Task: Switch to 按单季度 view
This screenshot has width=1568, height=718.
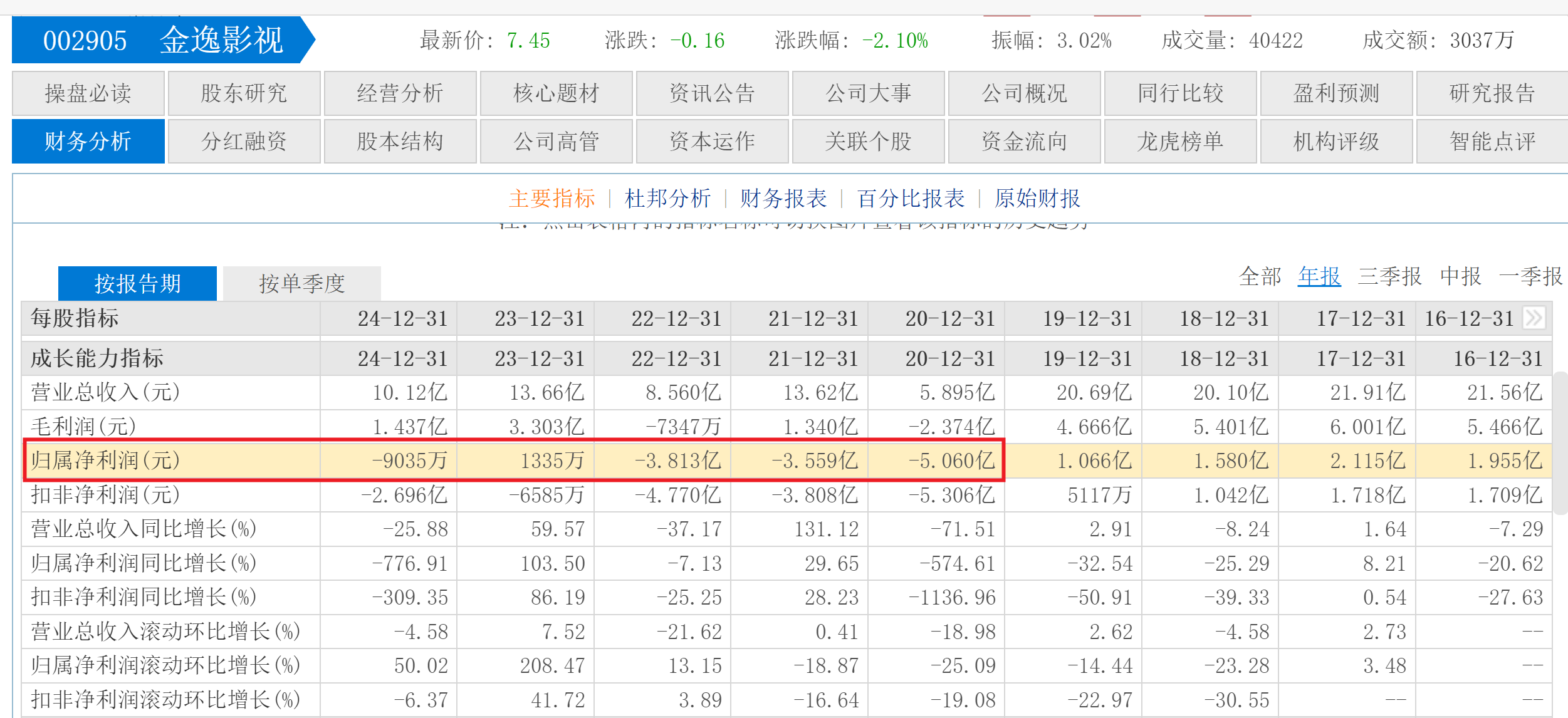Action: [301, 283]
